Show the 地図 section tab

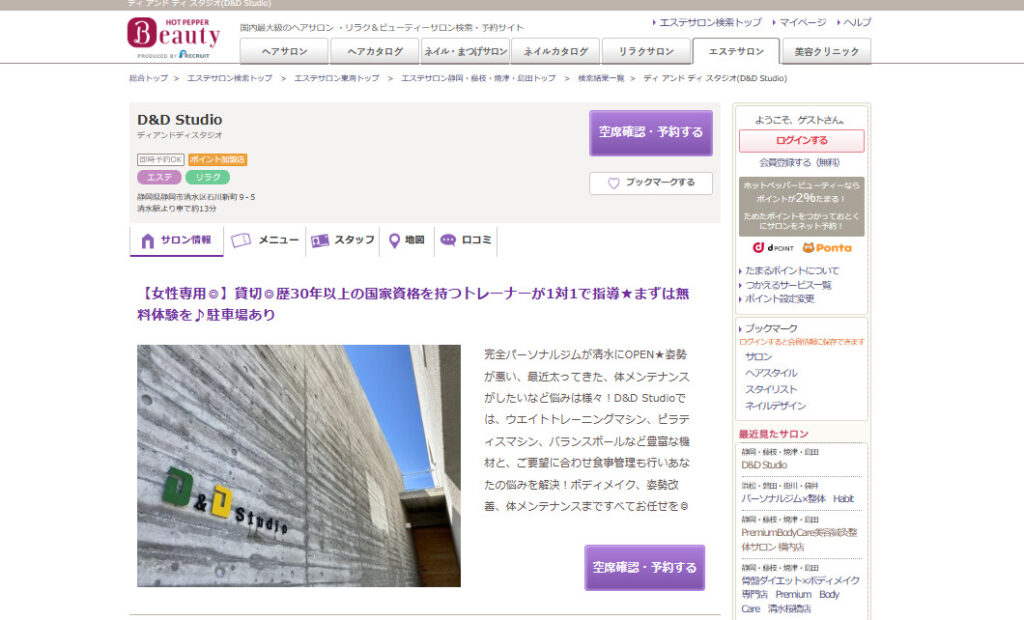click(406, 241)
